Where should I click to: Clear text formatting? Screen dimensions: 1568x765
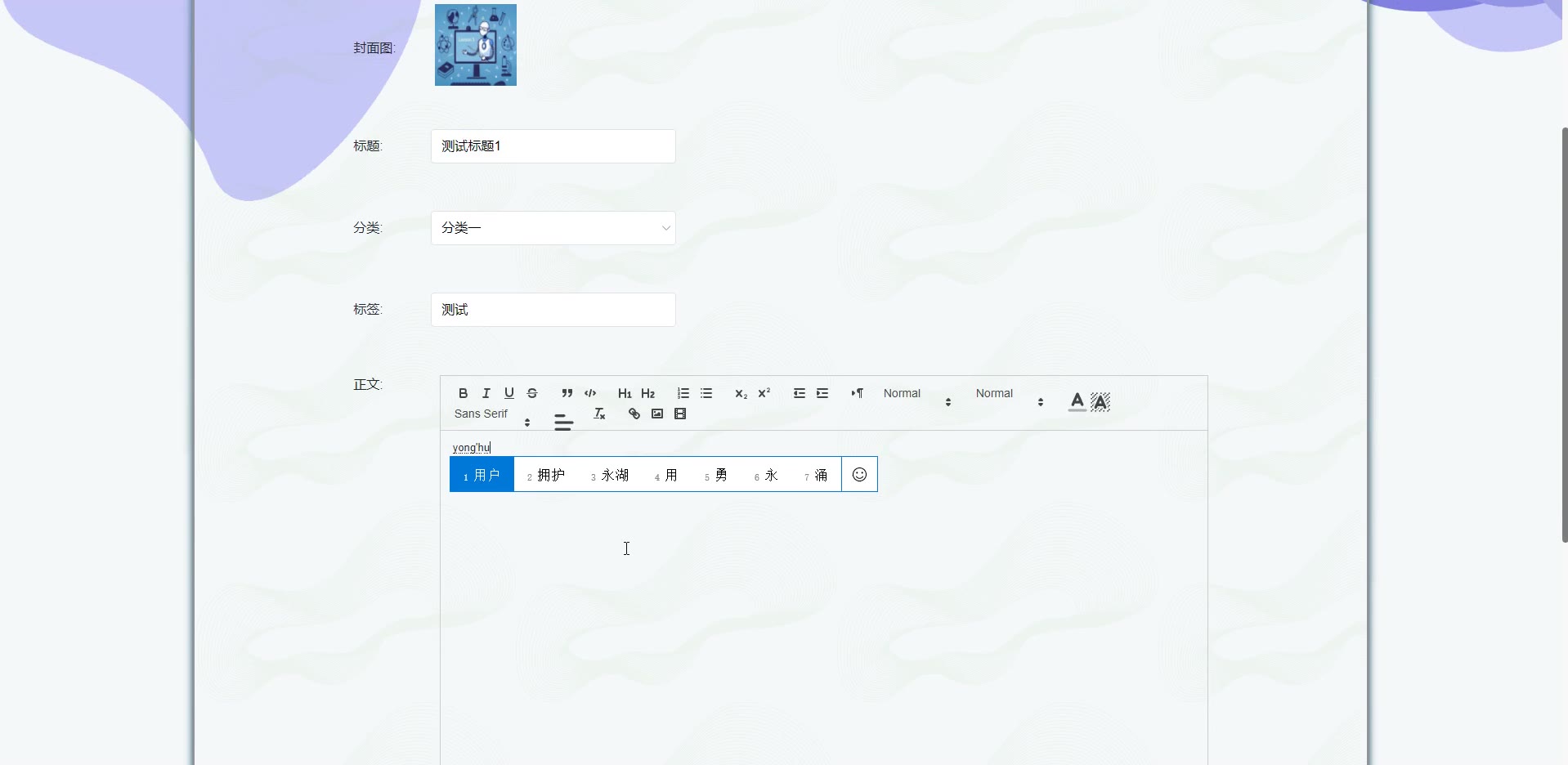tap(599, 414)
